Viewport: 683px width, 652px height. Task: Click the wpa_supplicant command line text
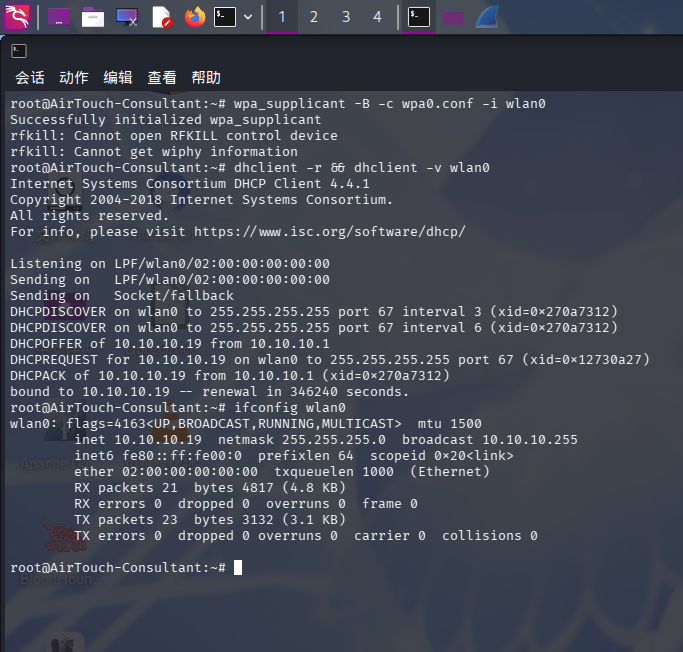[390, 104]
